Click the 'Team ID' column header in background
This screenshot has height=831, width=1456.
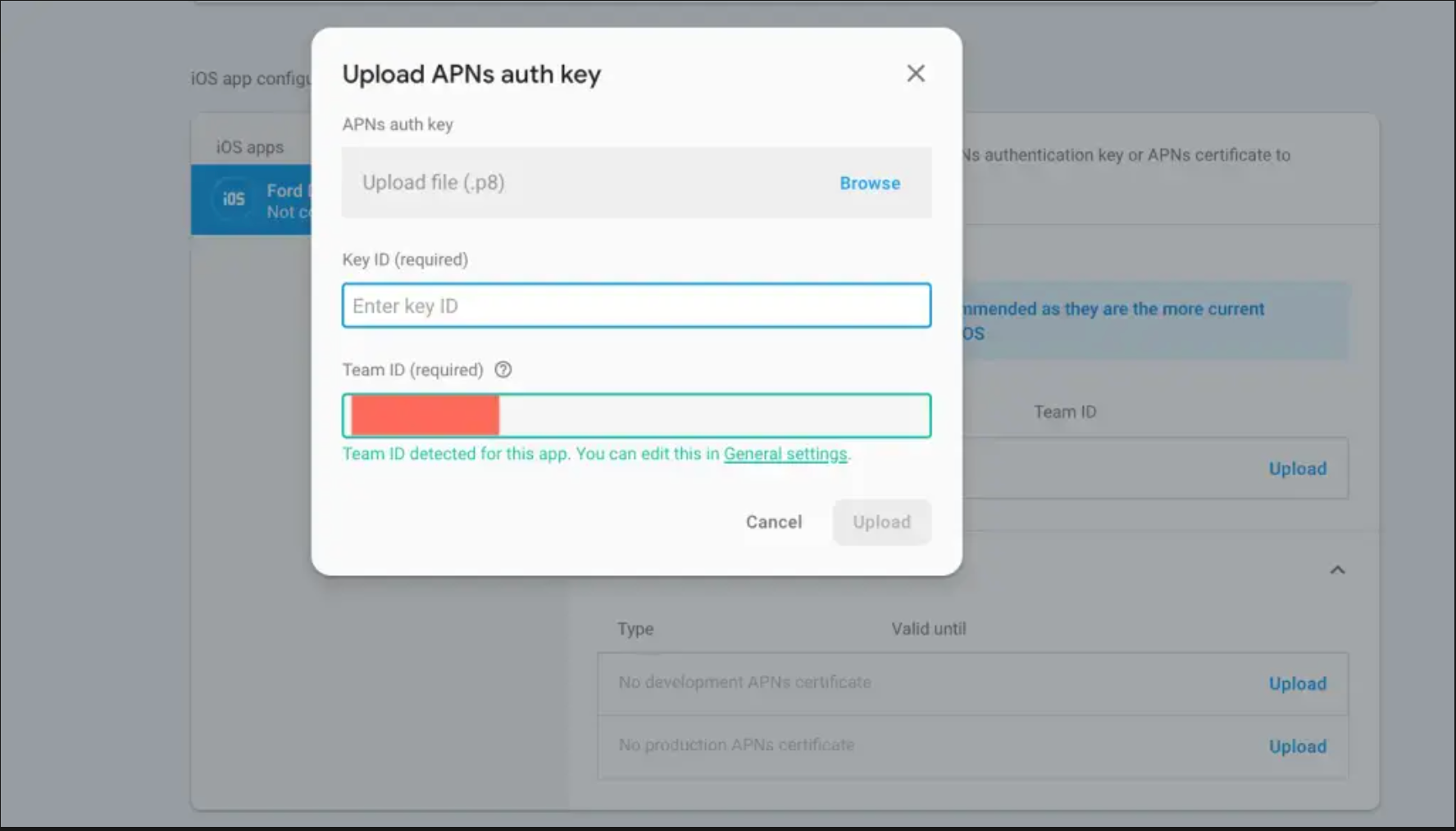[x=1064, y=411]
